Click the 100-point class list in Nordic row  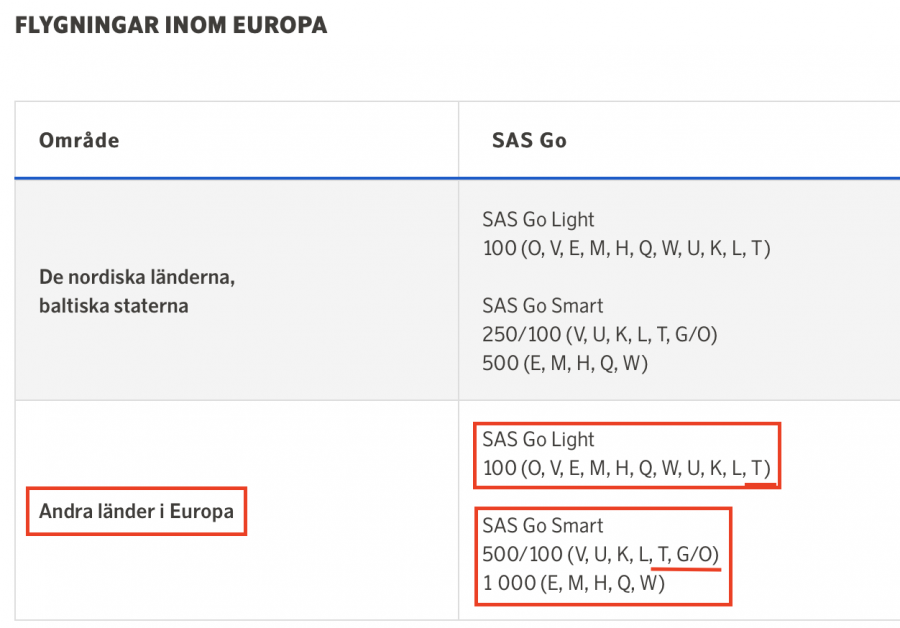(626, 248)
